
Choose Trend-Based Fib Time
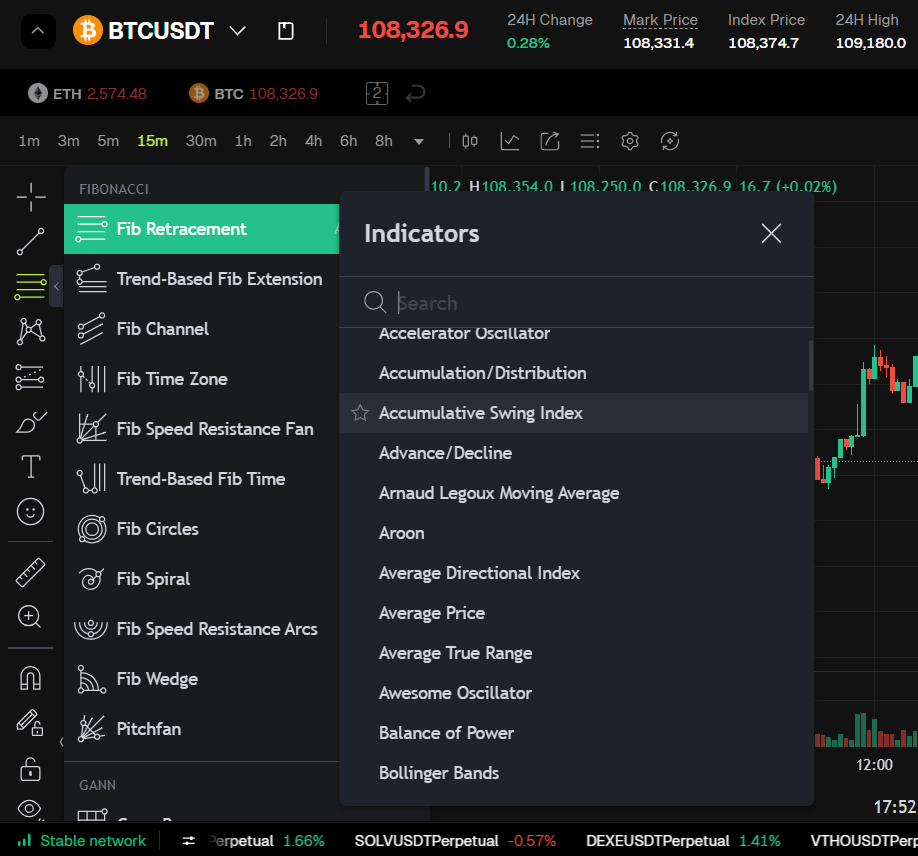201,479
